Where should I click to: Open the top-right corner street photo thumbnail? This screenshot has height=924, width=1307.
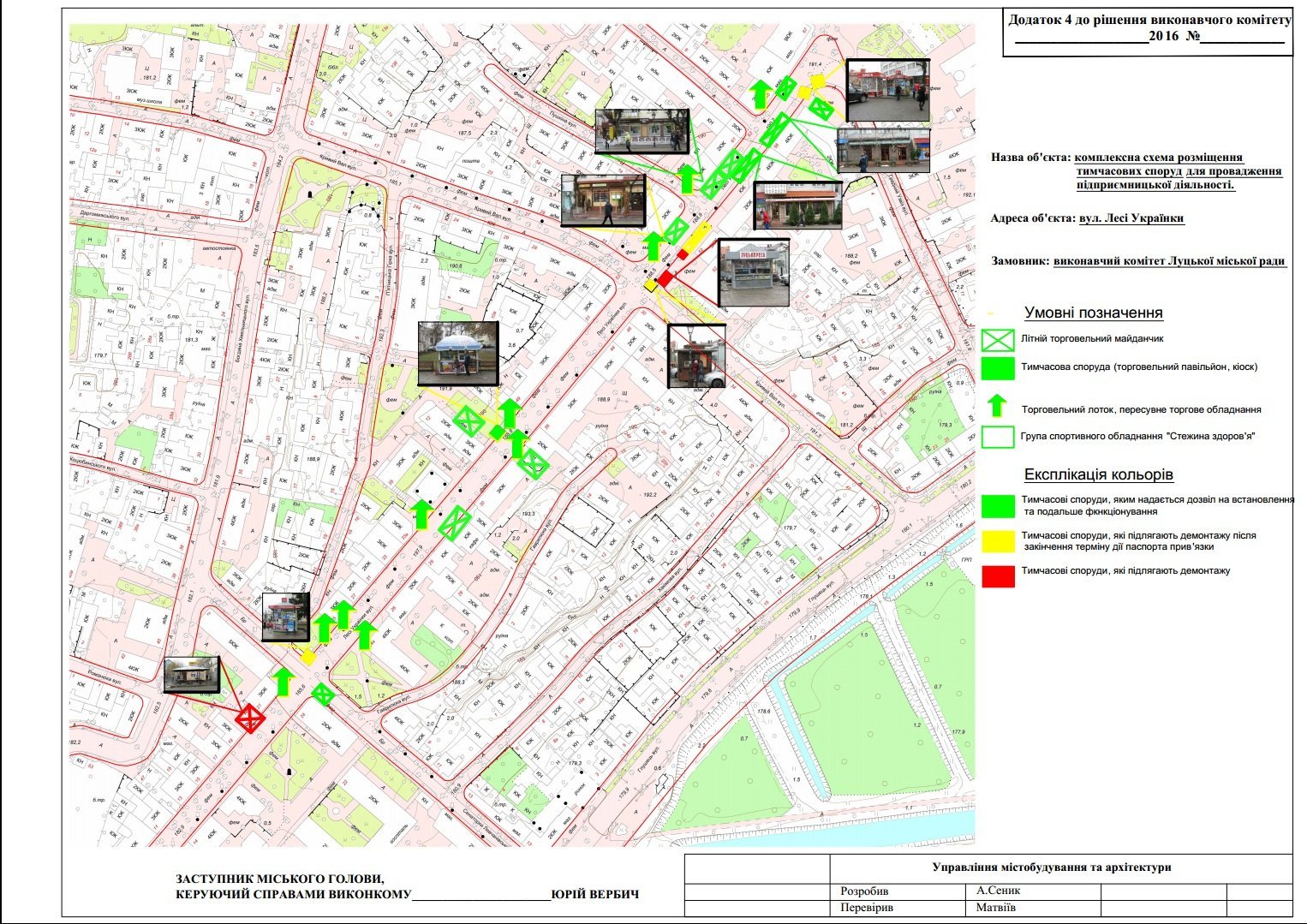coord(887,91)
